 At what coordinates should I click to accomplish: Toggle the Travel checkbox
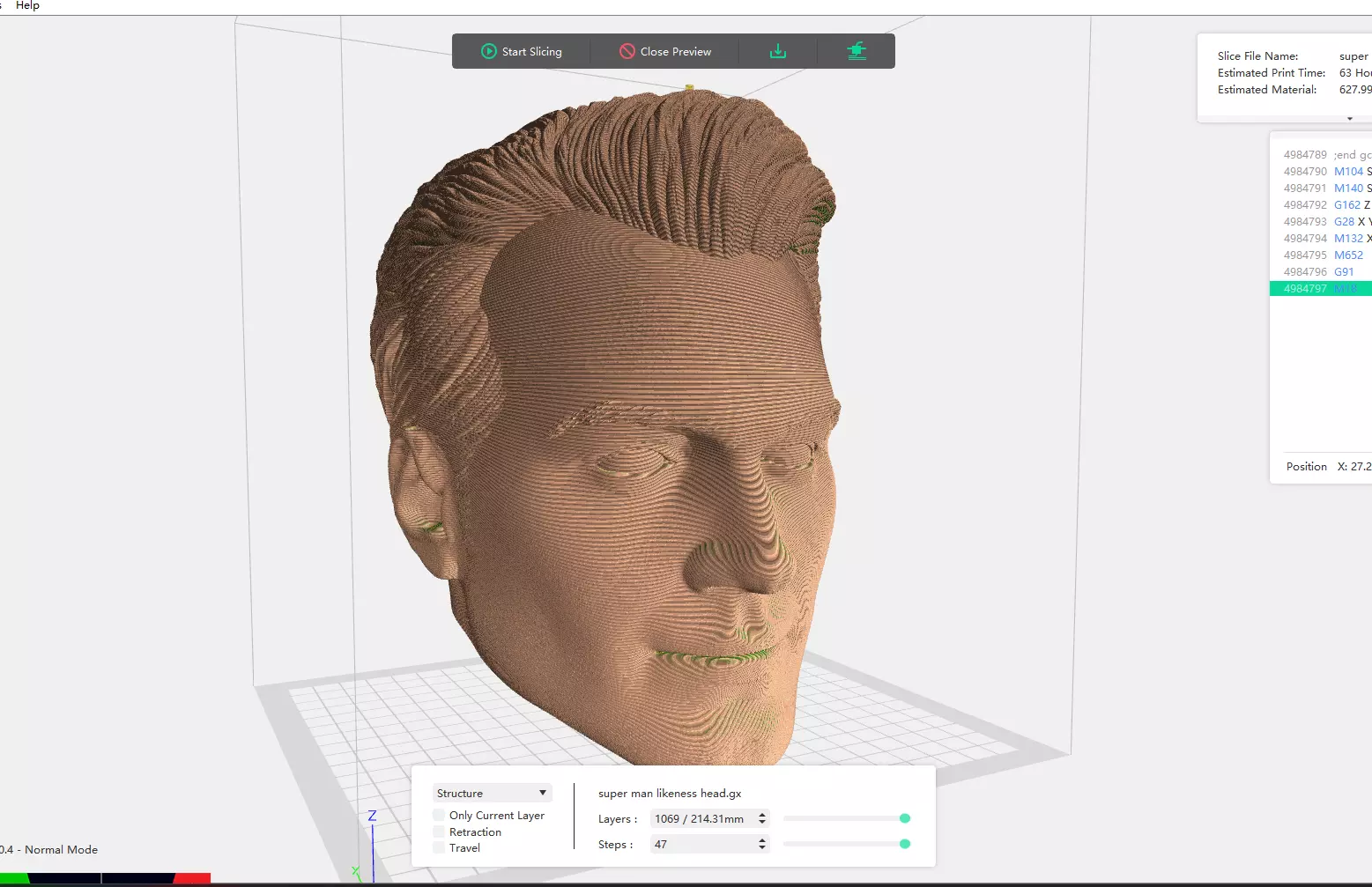[x=439, y=847]
